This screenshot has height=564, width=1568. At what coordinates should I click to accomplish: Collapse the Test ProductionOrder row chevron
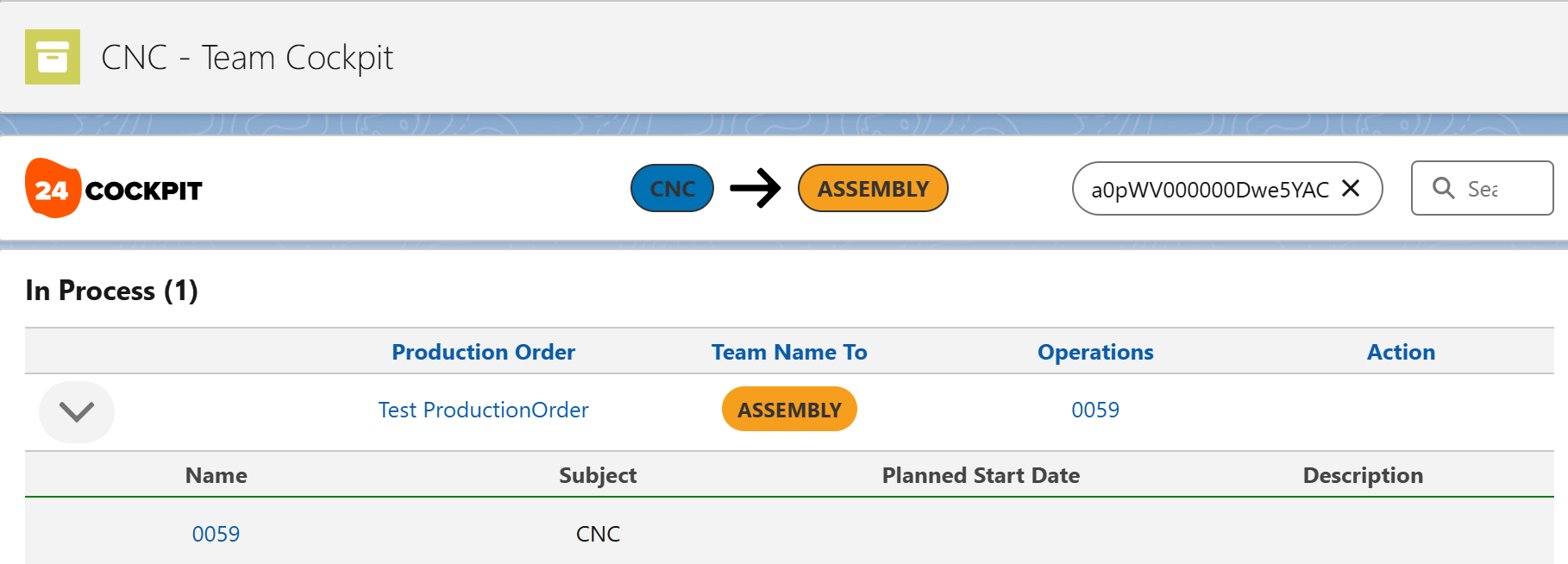point(77,411)
